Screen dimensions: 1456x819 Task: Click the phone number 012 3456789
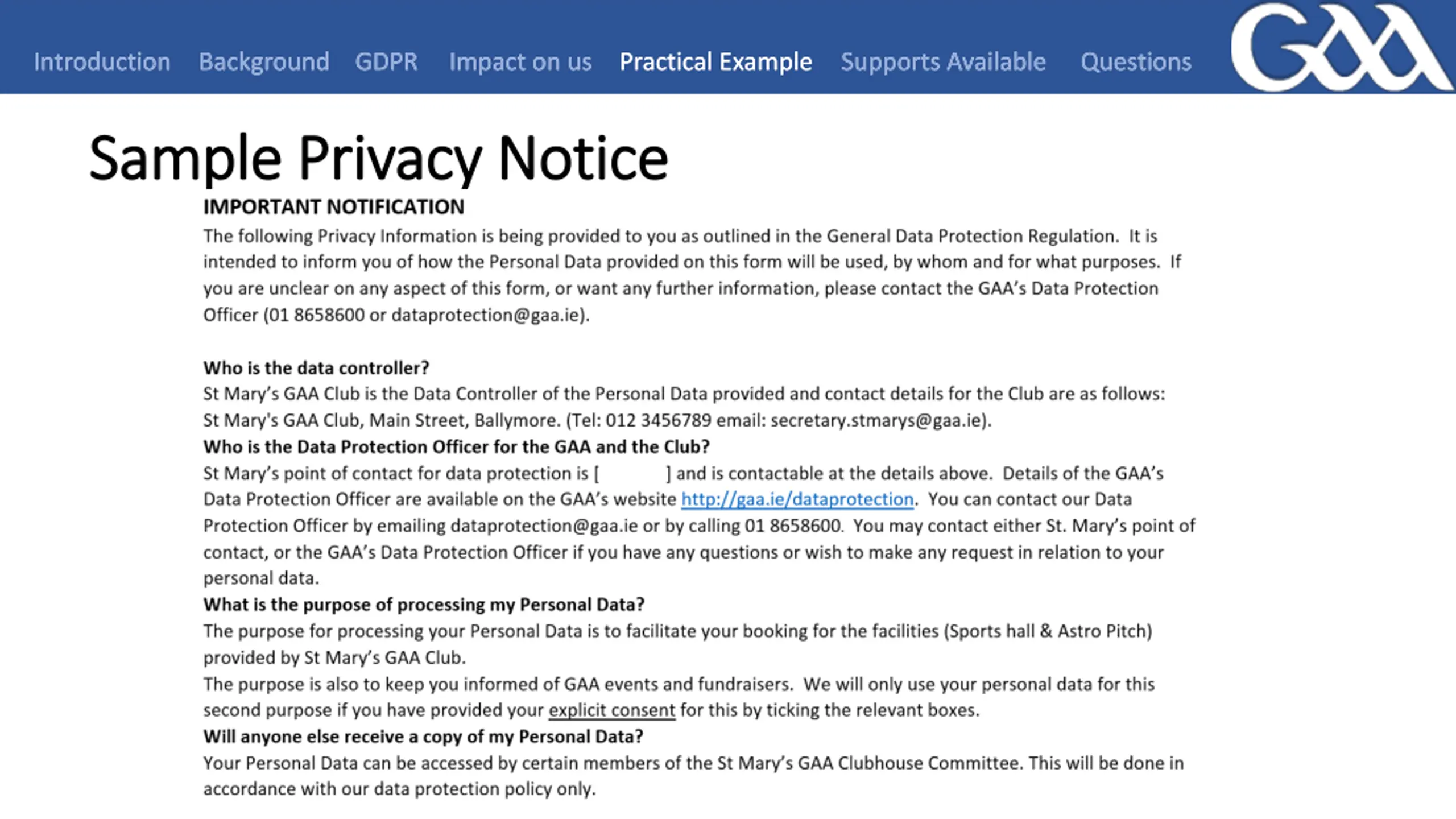point(658,420)
